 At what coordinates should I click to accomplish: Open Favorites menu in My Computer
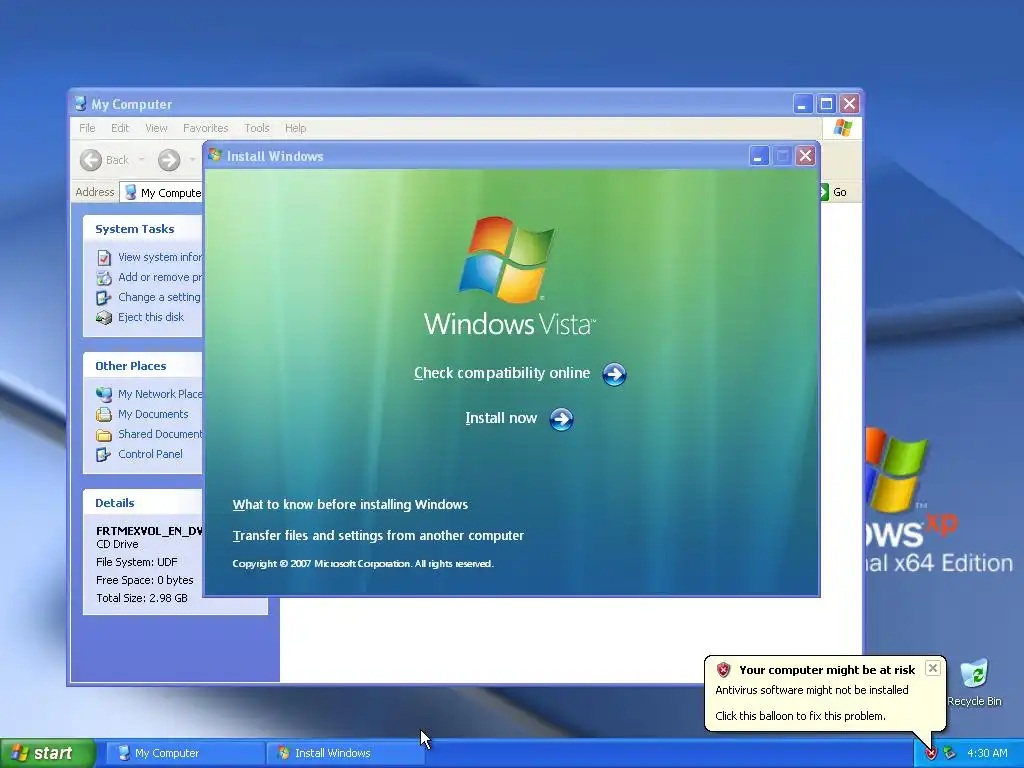pos(206,128)
